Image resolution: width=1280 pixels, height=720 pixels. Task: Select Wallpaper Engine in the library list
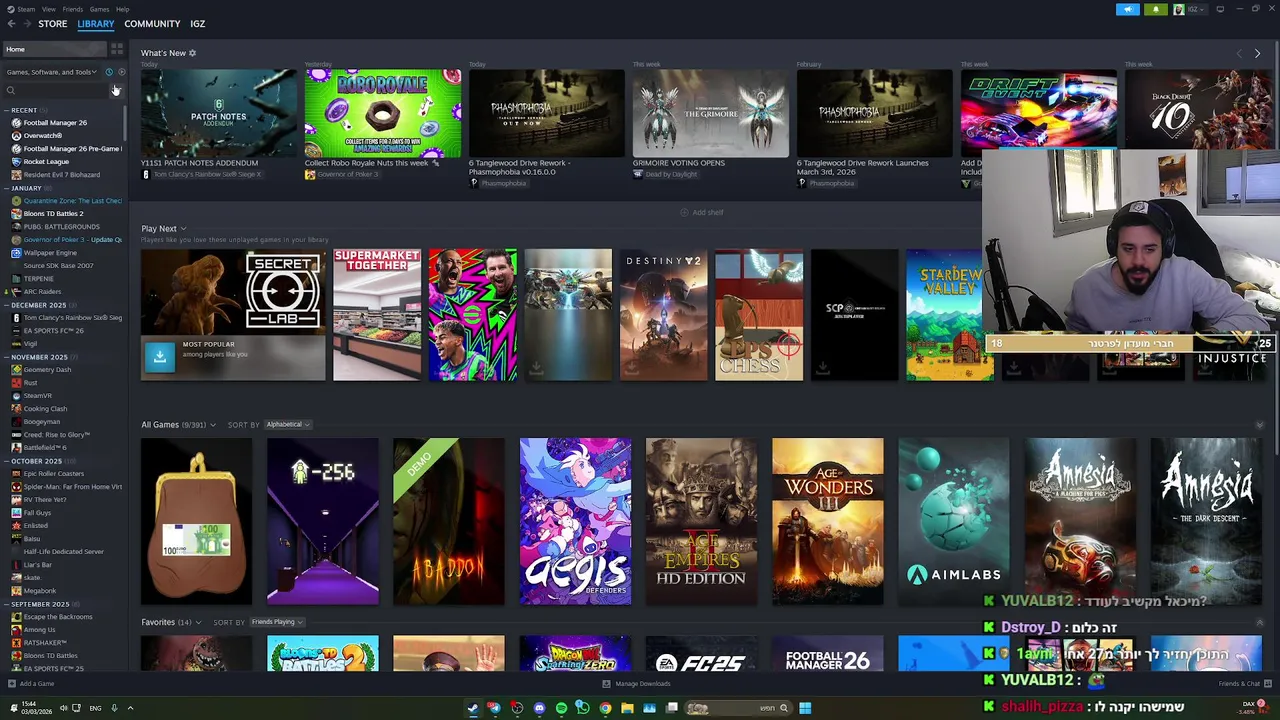coord(50,253)
